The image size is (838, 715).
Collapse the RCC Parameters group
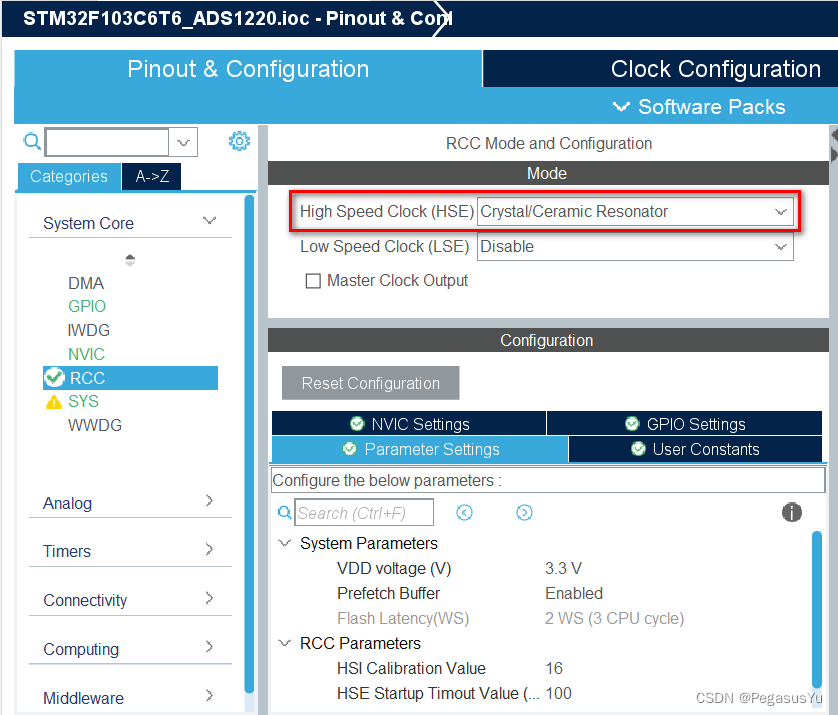285,643
